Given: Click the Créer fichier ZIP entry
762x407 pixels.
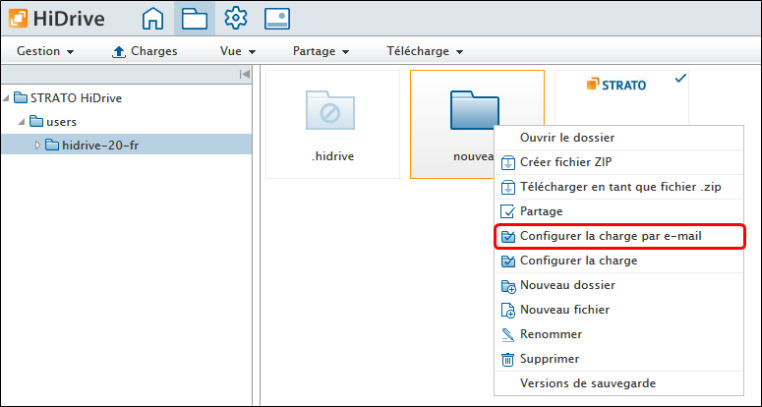Looking at the screenshot, I should 562,162.
